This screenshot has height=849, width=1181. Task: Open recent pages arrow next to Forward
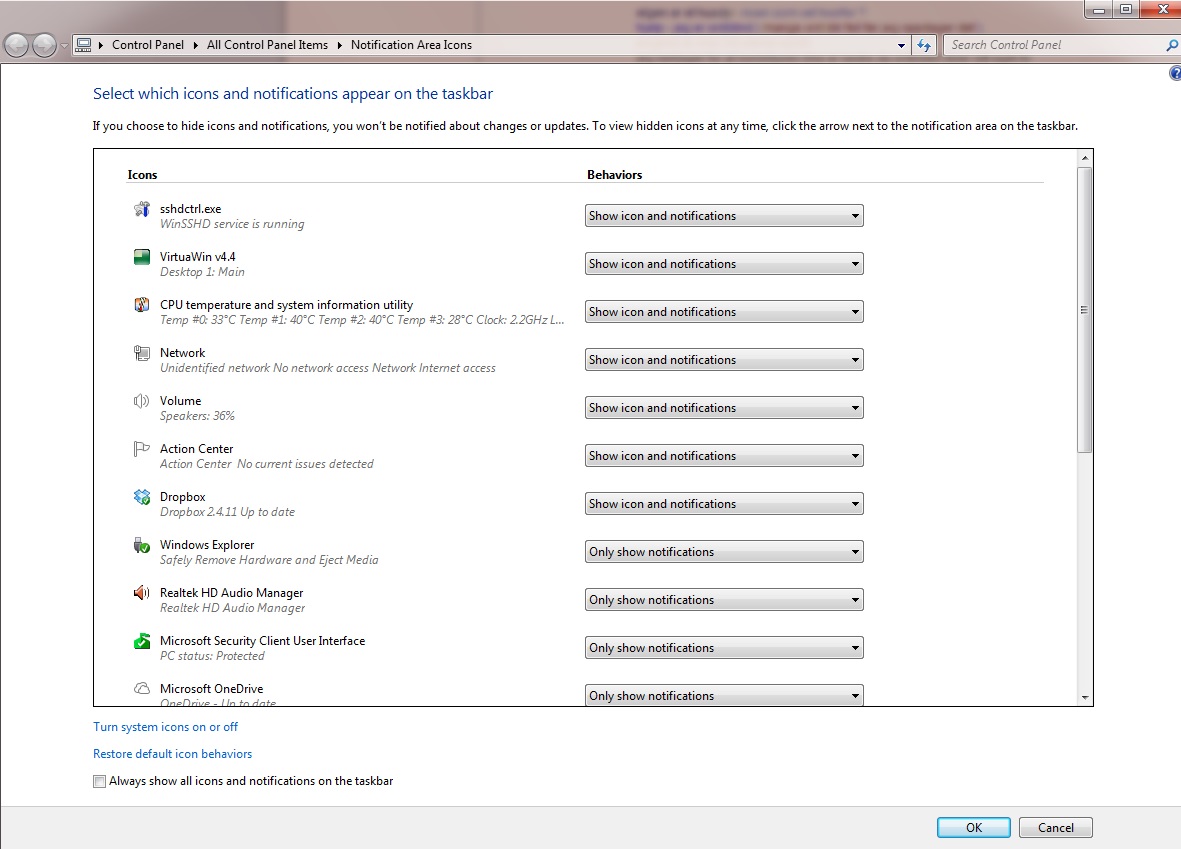pyautogui.click(x=64, y=45)
